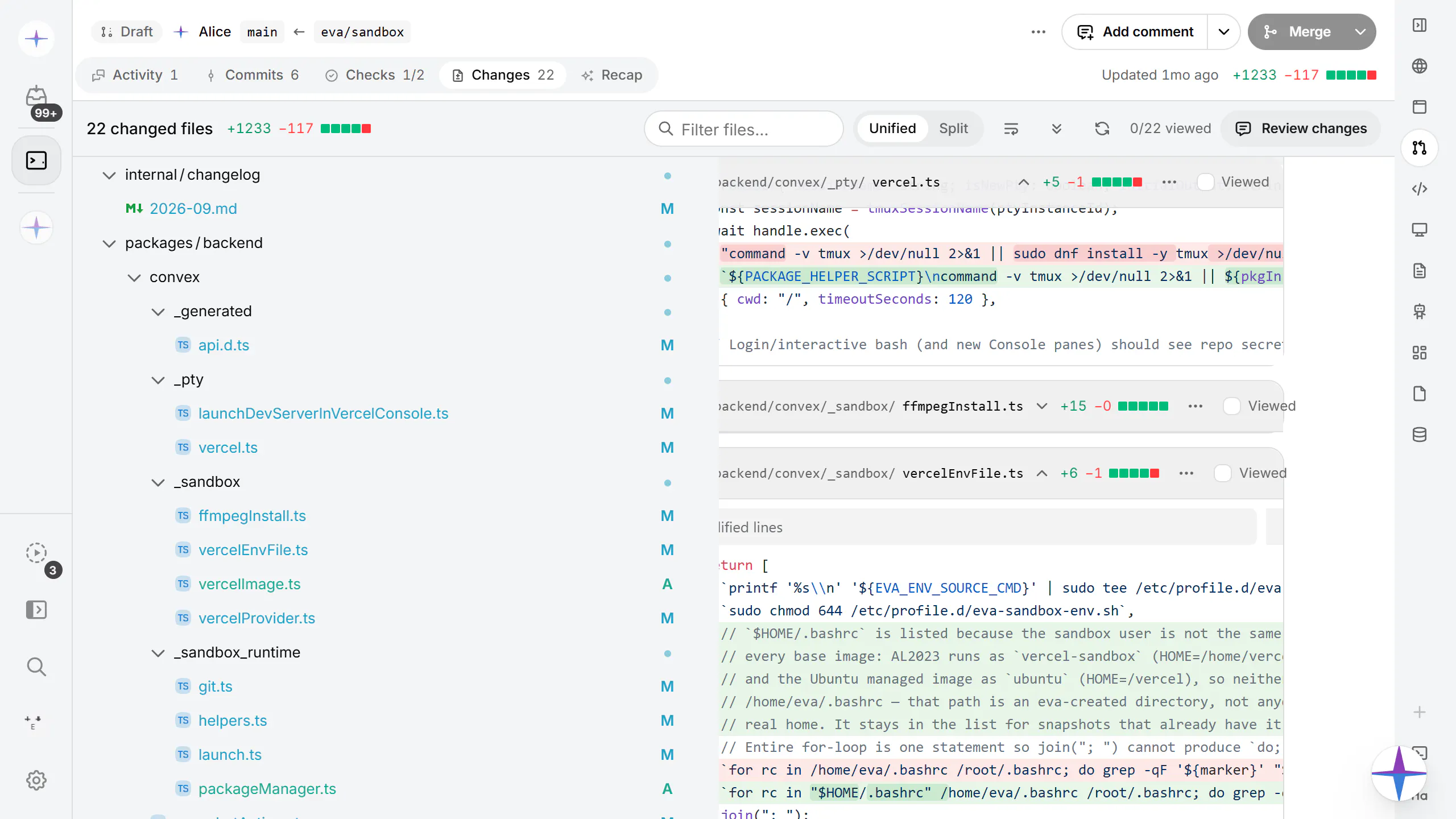
Task: Collapse the _sandbox folder
Action: [x=158, y=482]
